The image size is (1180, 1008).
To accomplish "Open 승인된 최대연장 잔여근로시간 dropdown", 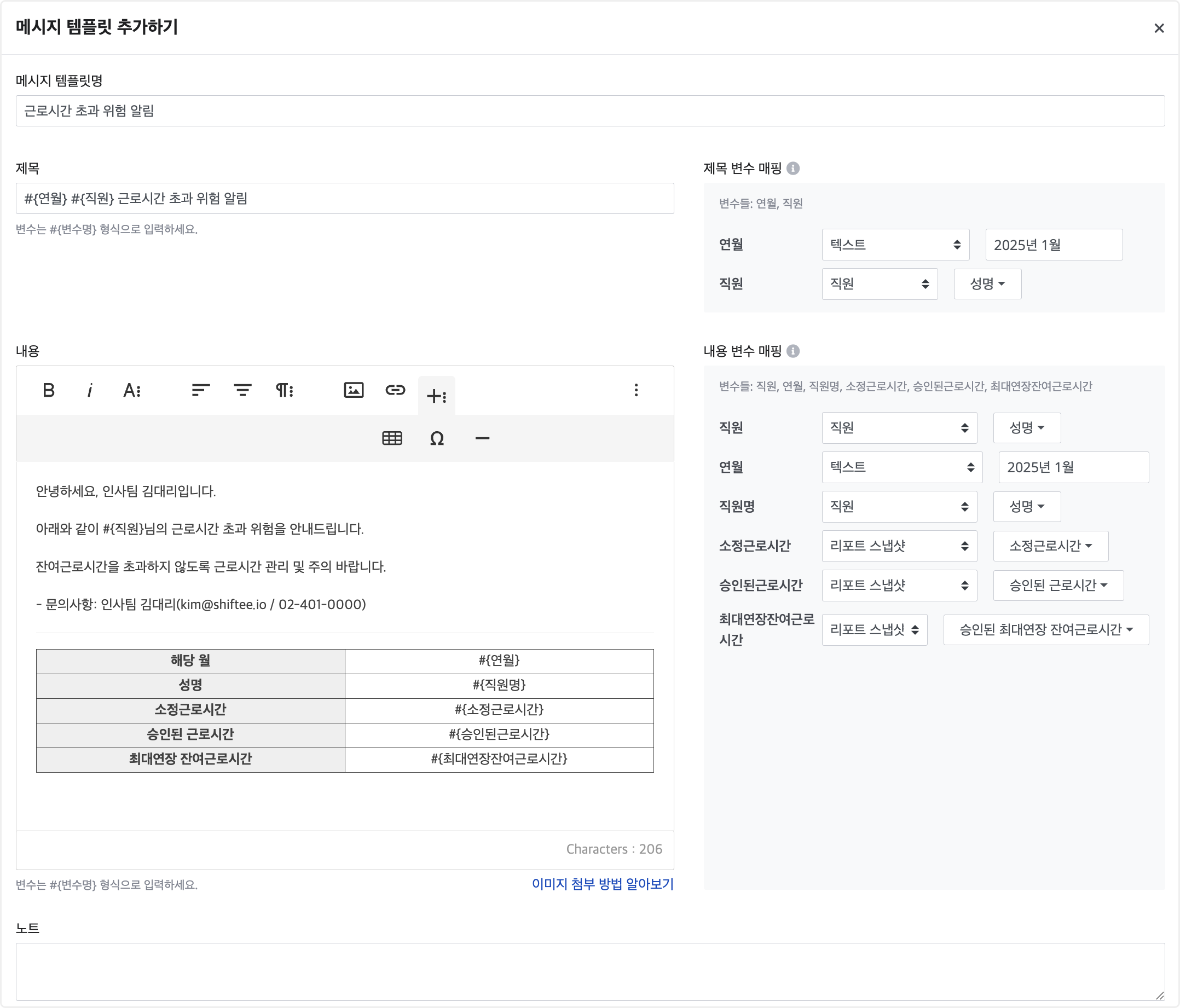I will [x=1045, y=629].
